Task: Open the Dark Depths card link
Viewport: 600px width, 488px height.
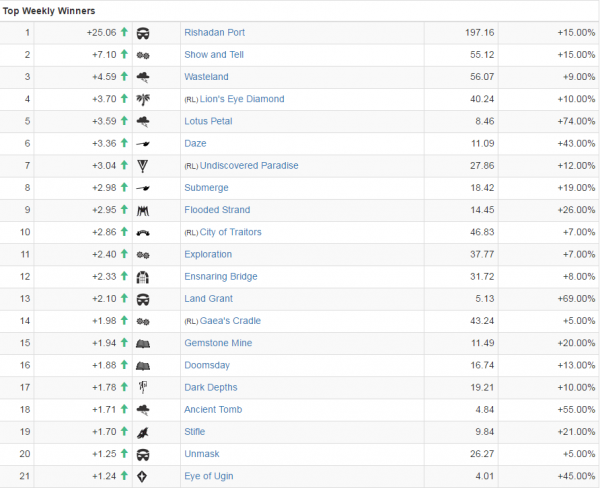Action: coord(210,388)
